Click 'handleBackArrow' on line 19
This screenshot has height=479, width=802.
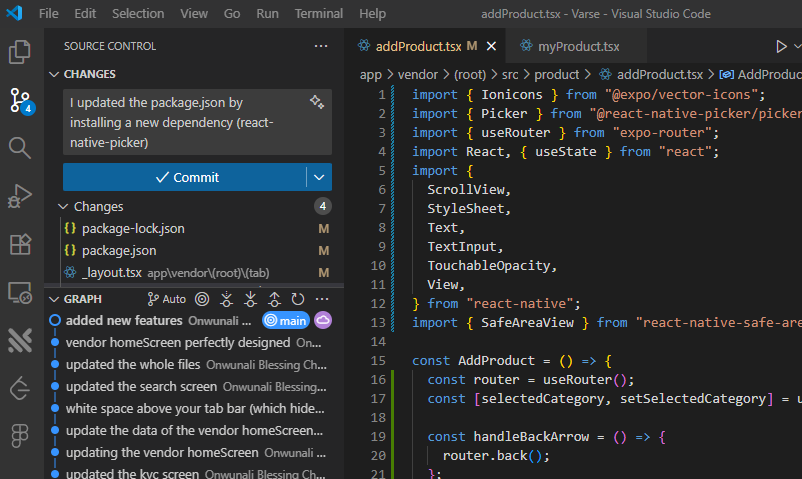click(x=531, y=437)
